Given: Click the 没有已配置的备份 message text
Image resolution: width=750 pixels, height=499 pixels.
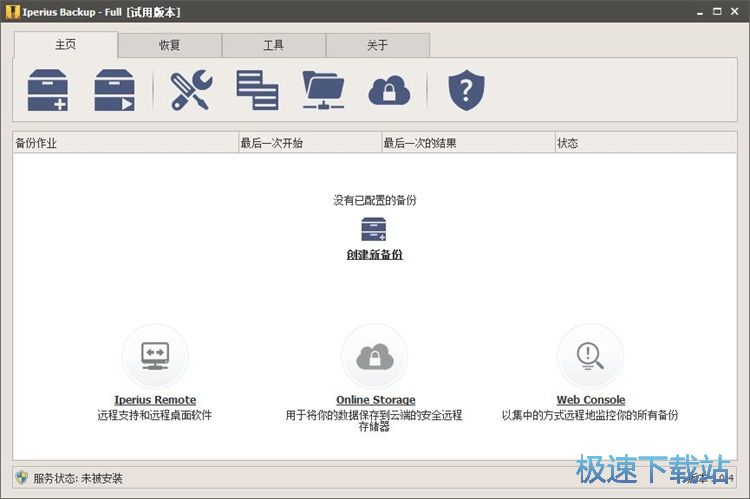Looking at the screenshot, I should 375,200.
